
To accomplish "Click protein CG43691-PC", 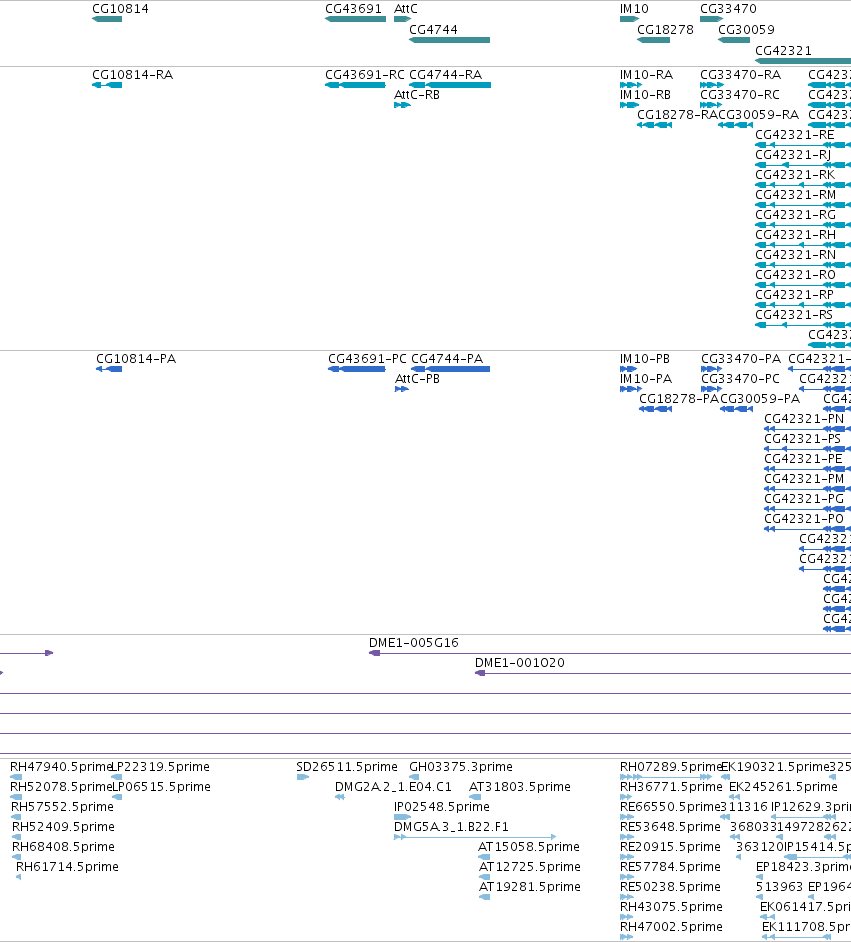I will click(x=367, y=359).
